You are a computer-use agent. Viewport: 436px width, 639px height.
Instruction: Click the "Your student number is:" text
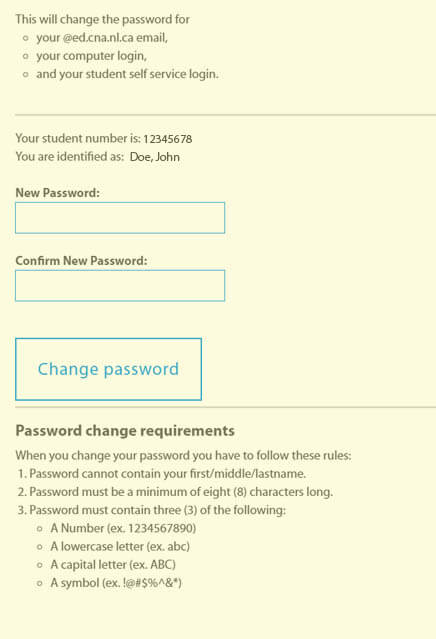[78, 139]
